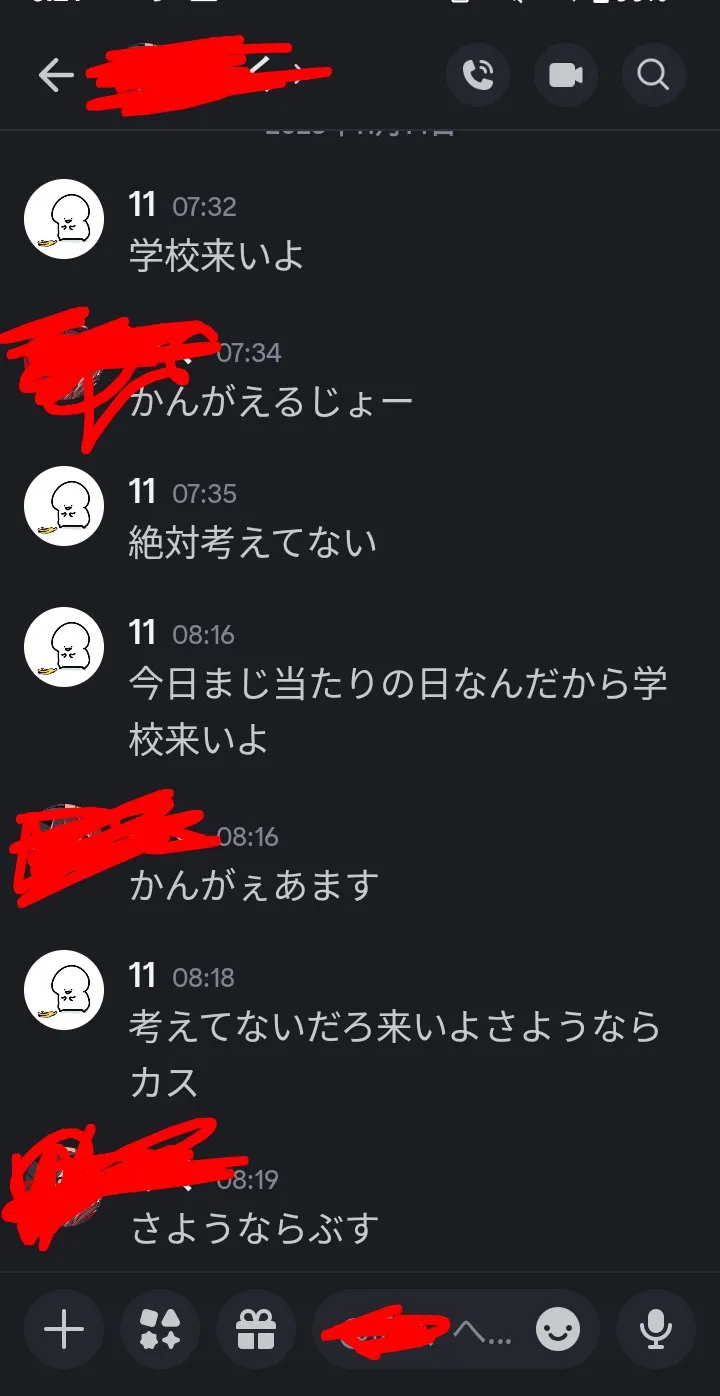Open avatar of 11 at 07:35

pos(64,505)
